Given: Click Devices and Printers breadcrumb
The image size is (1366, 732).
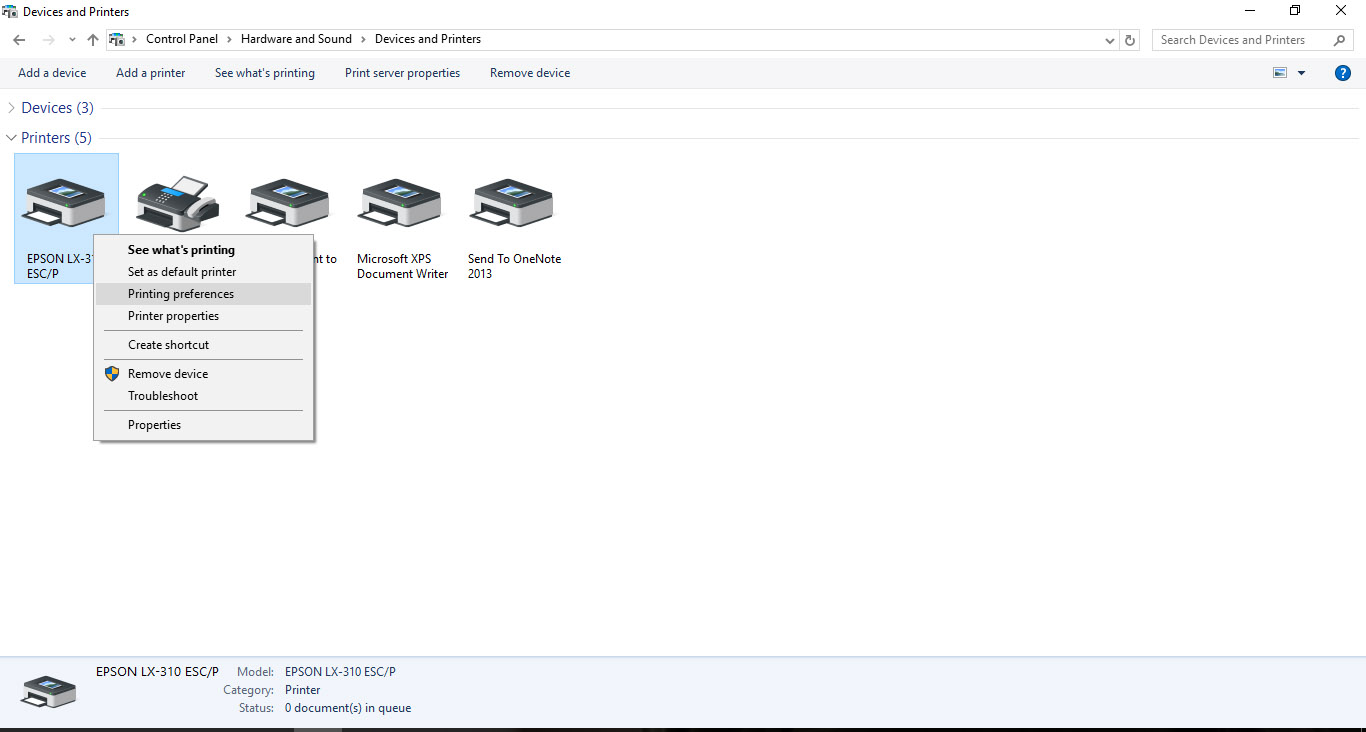Looking at the screenshot, I should tap(428, 39).
